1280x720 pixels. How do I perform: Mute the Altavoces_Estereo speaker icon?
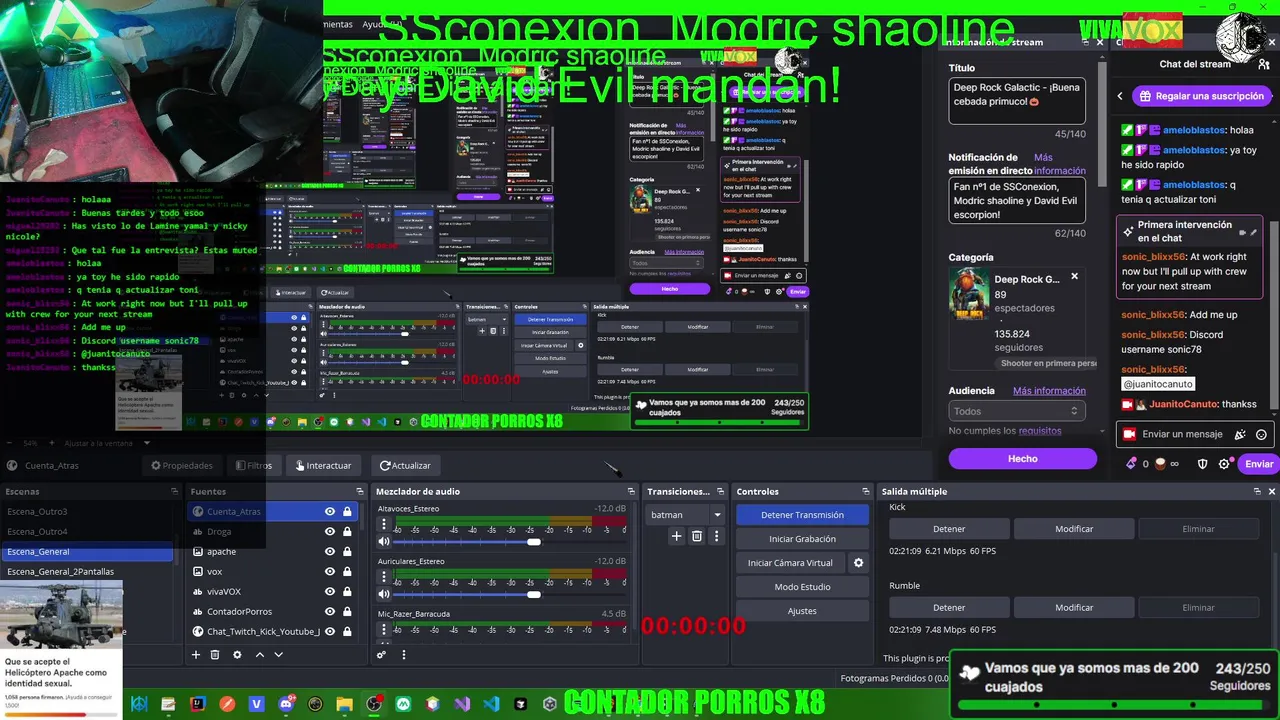[383, 541]
